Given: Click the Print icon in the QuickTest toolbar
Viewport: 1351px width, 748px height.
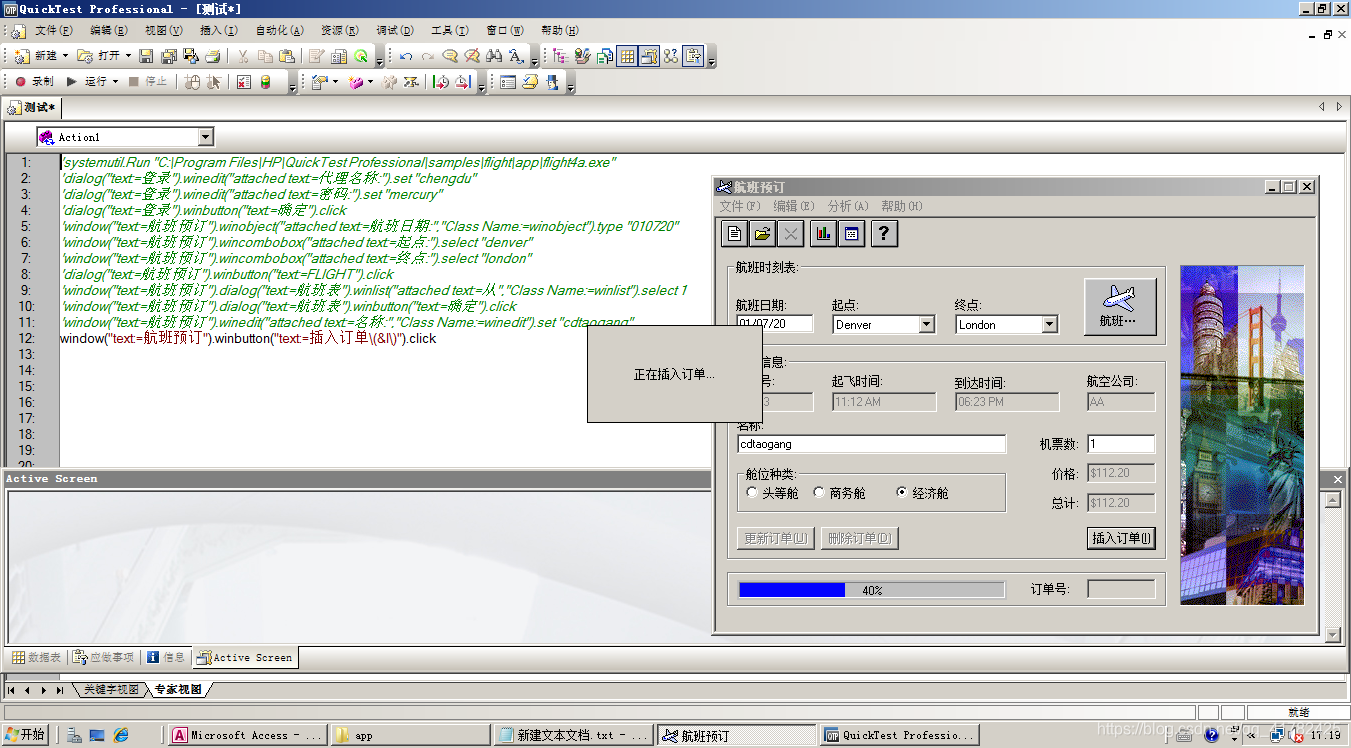Looking at the screenshot, I should [x=213, y=56].
